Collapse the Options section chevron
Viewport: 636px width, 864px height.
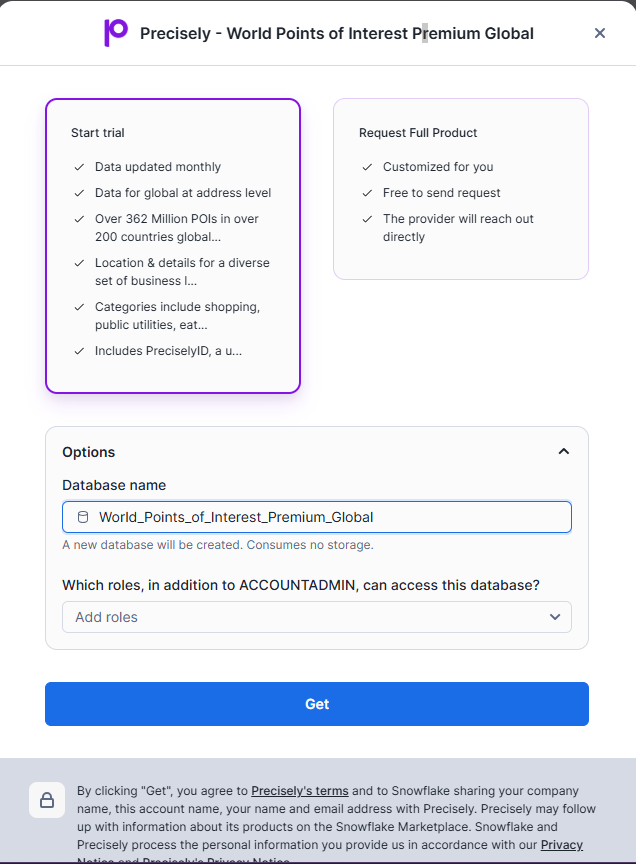[564, 452]
